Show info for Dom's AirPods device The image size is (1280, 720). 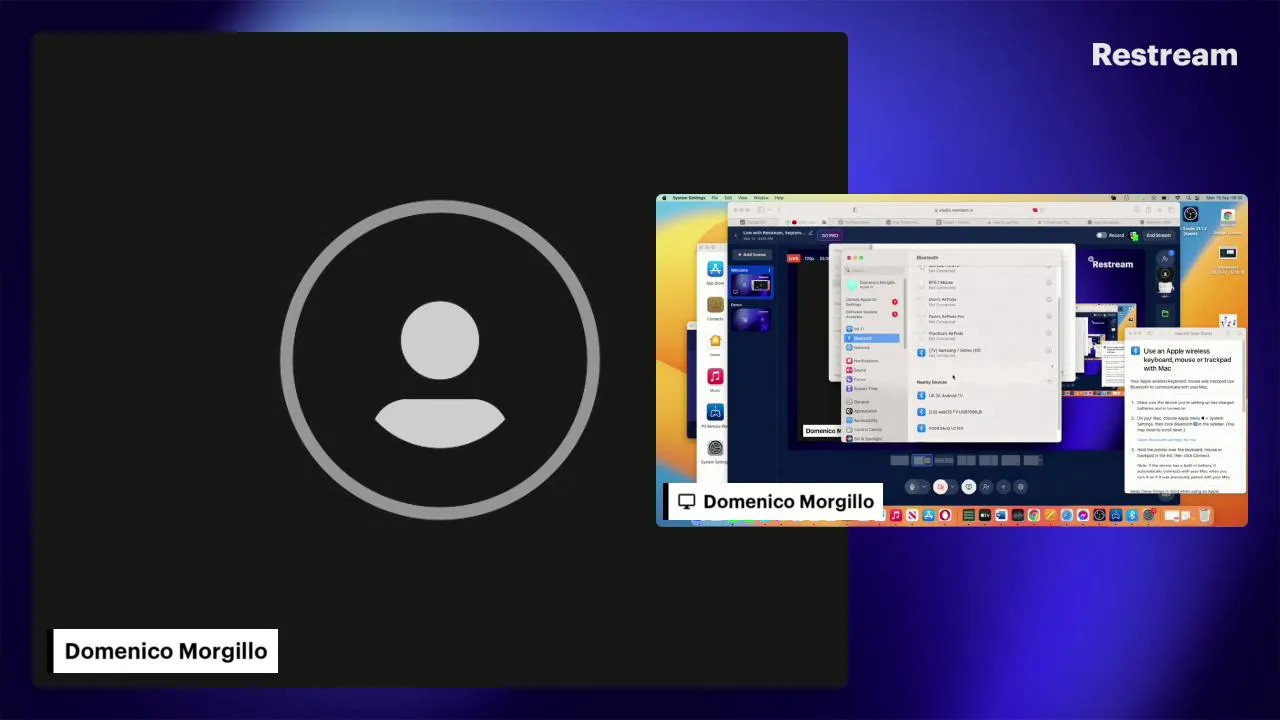pyautogui.click(x=1049, y=300)
